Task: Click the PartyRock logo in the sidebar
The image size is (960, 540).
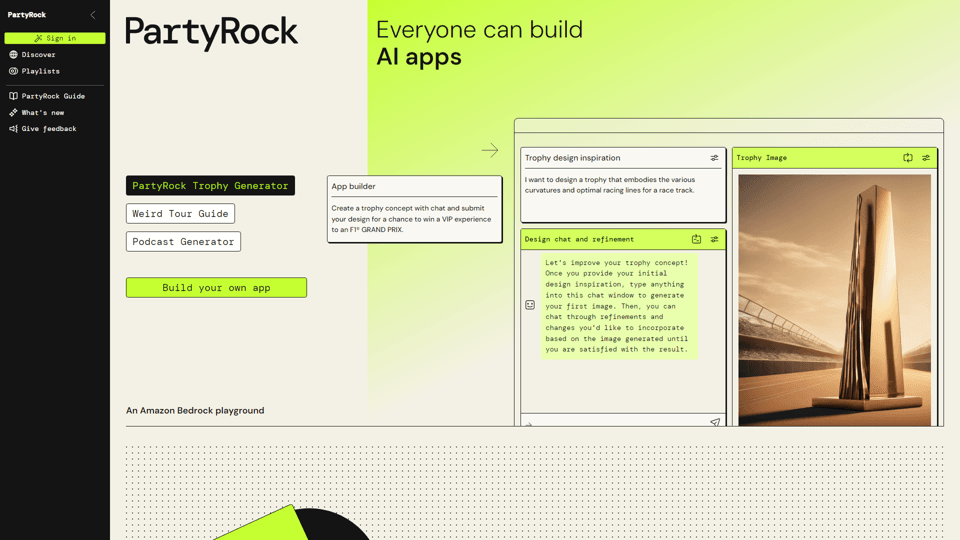Action: pos(27,15)
